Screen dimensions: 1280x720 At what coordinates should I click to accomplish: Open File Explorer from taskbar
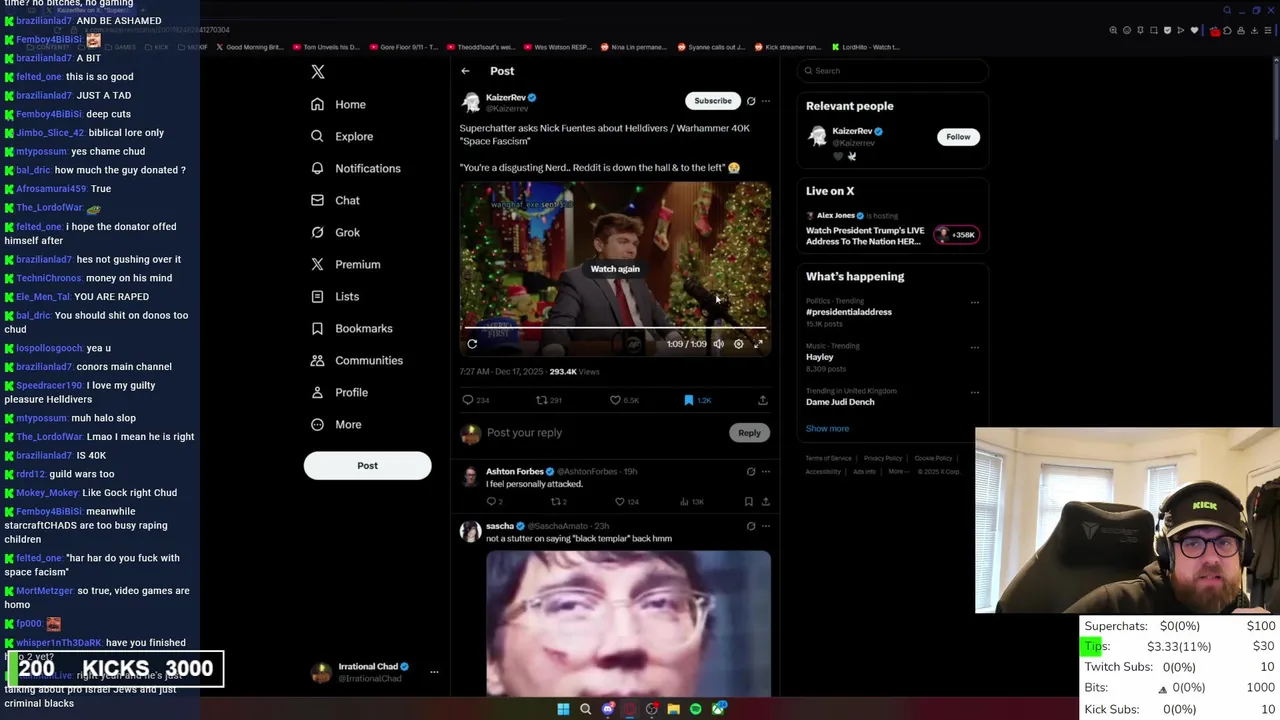point(673,709)
